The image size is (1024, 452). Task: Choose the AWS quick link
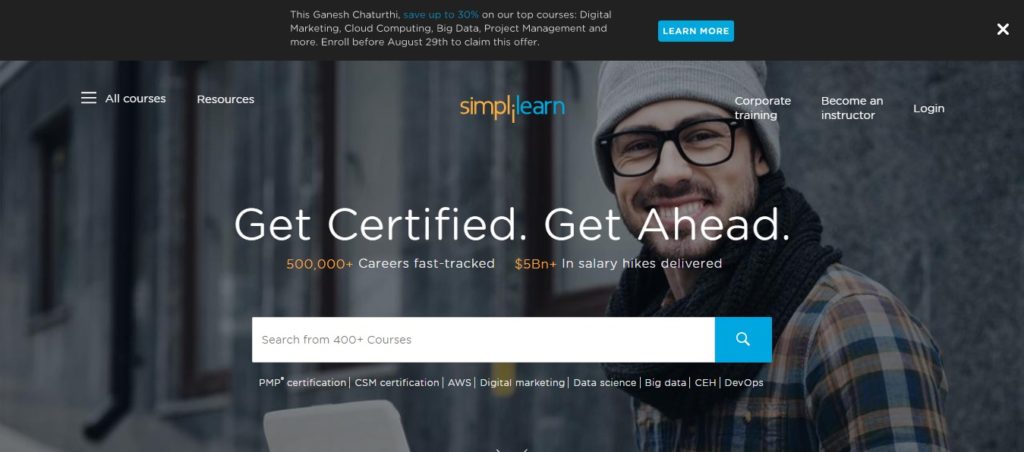[x=459, y=383]
